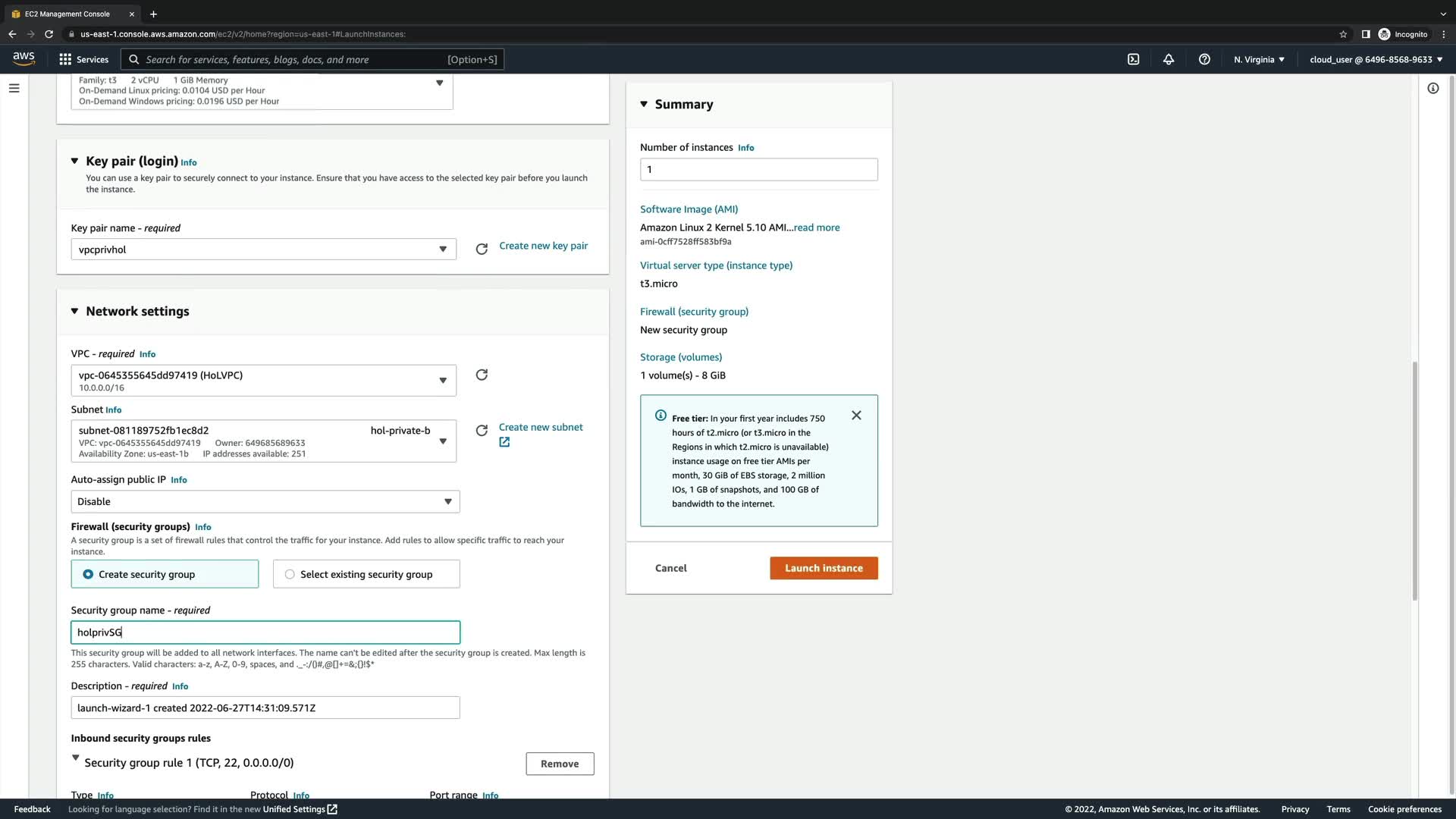Open the notifications bell

1169,59
